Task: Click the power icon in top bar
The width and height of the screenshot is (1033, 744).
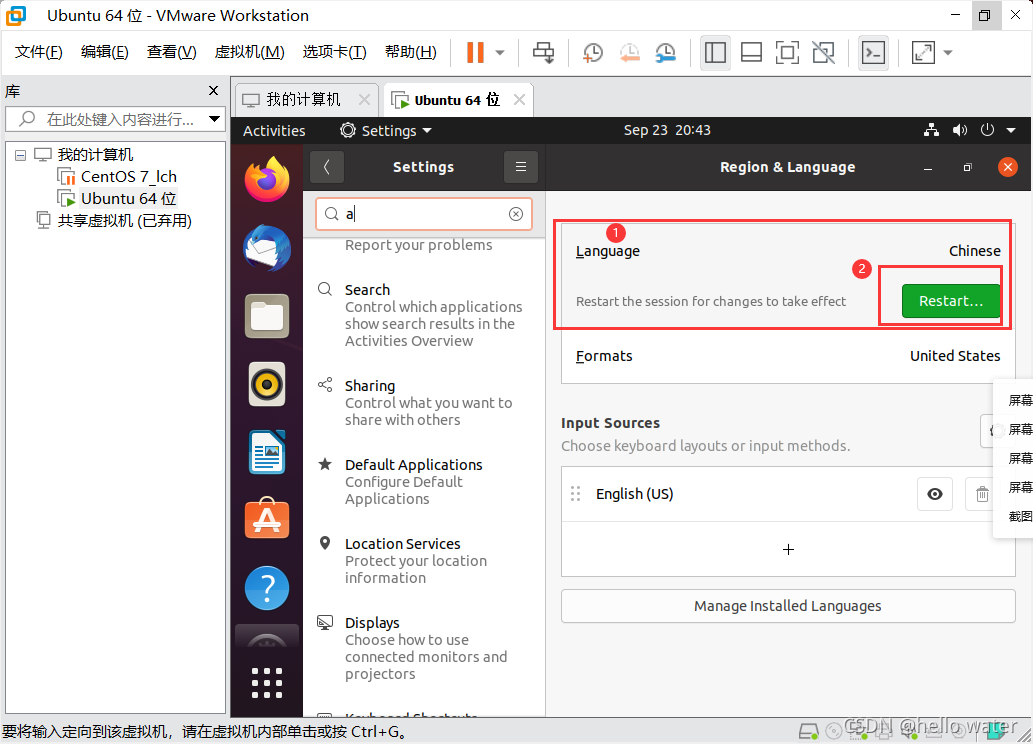Action: 987,130
